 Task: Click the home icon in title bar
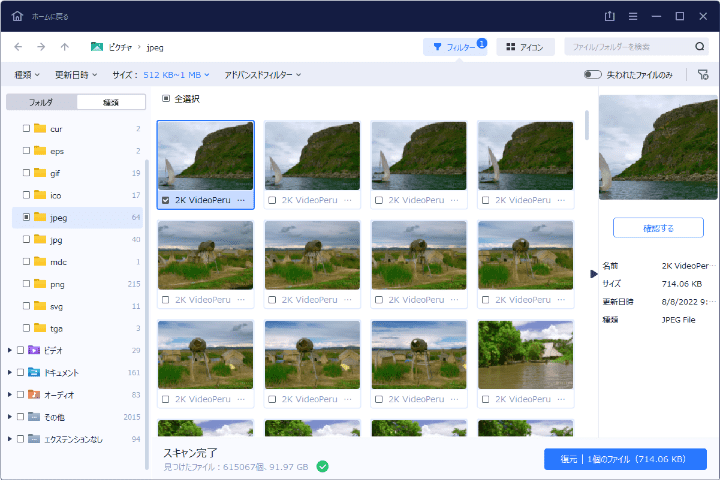(17, 16)
